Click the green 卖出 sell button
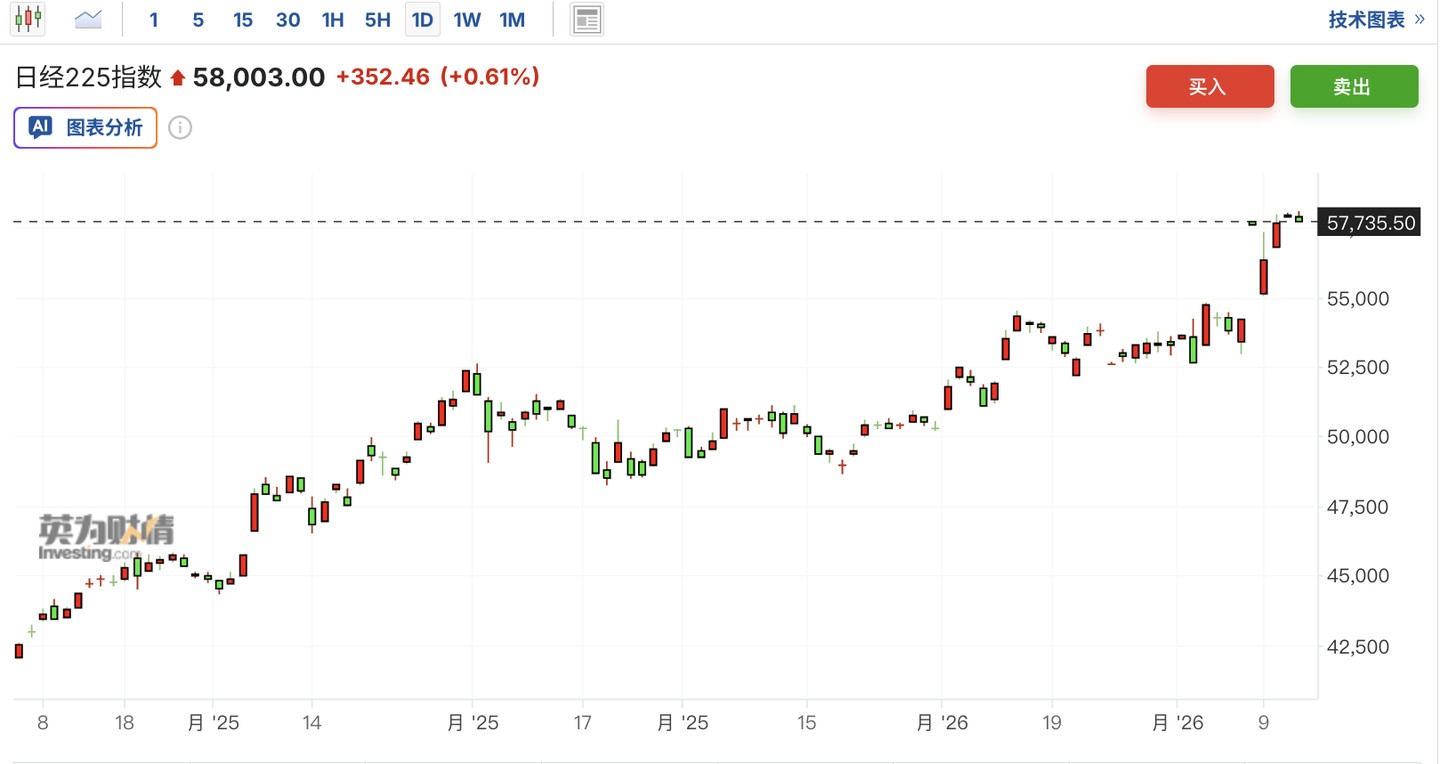1440x764 pixels. coord(1354,87)
